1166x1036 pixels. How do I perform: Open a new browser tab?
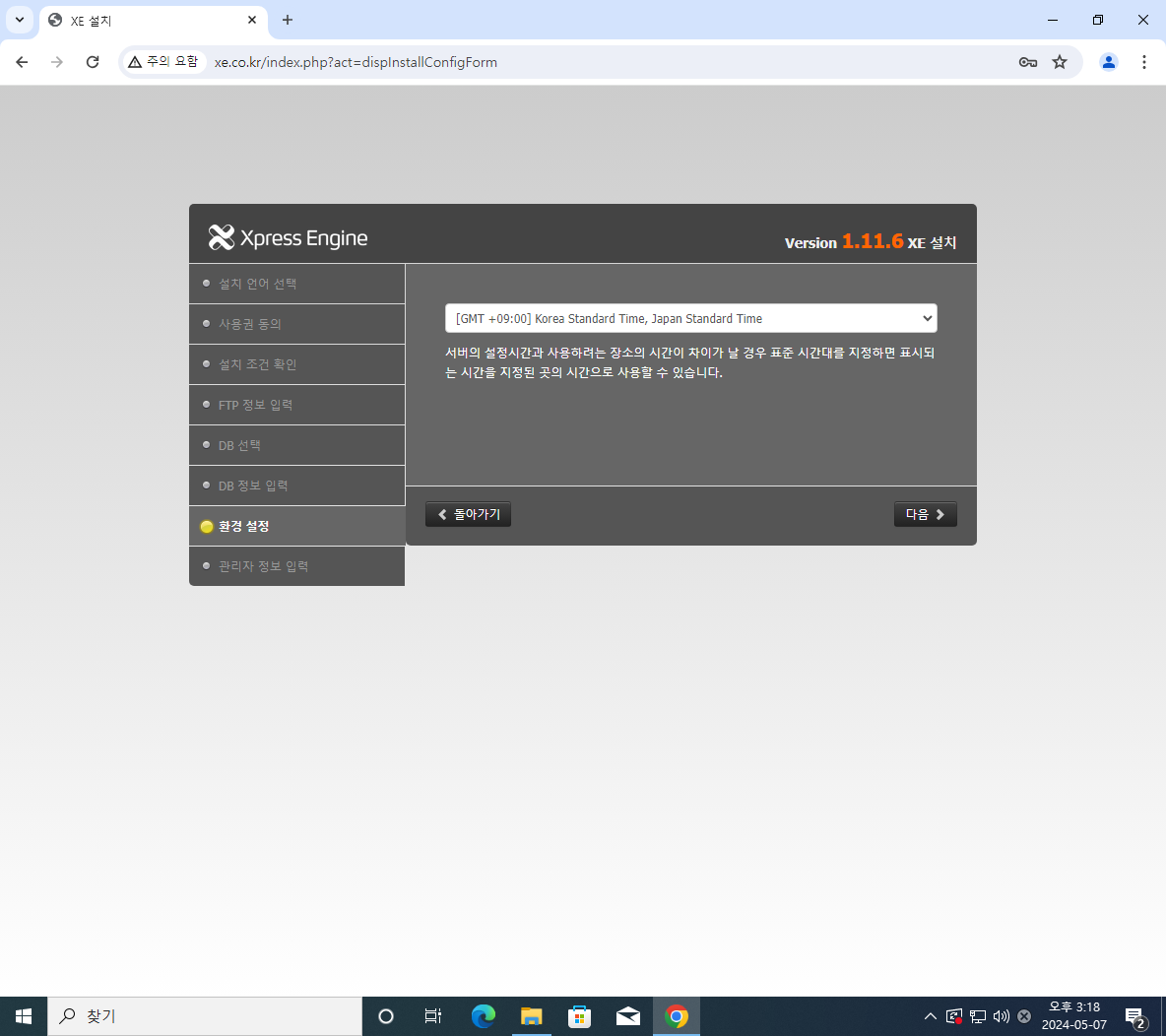click(x=288, y=20)
